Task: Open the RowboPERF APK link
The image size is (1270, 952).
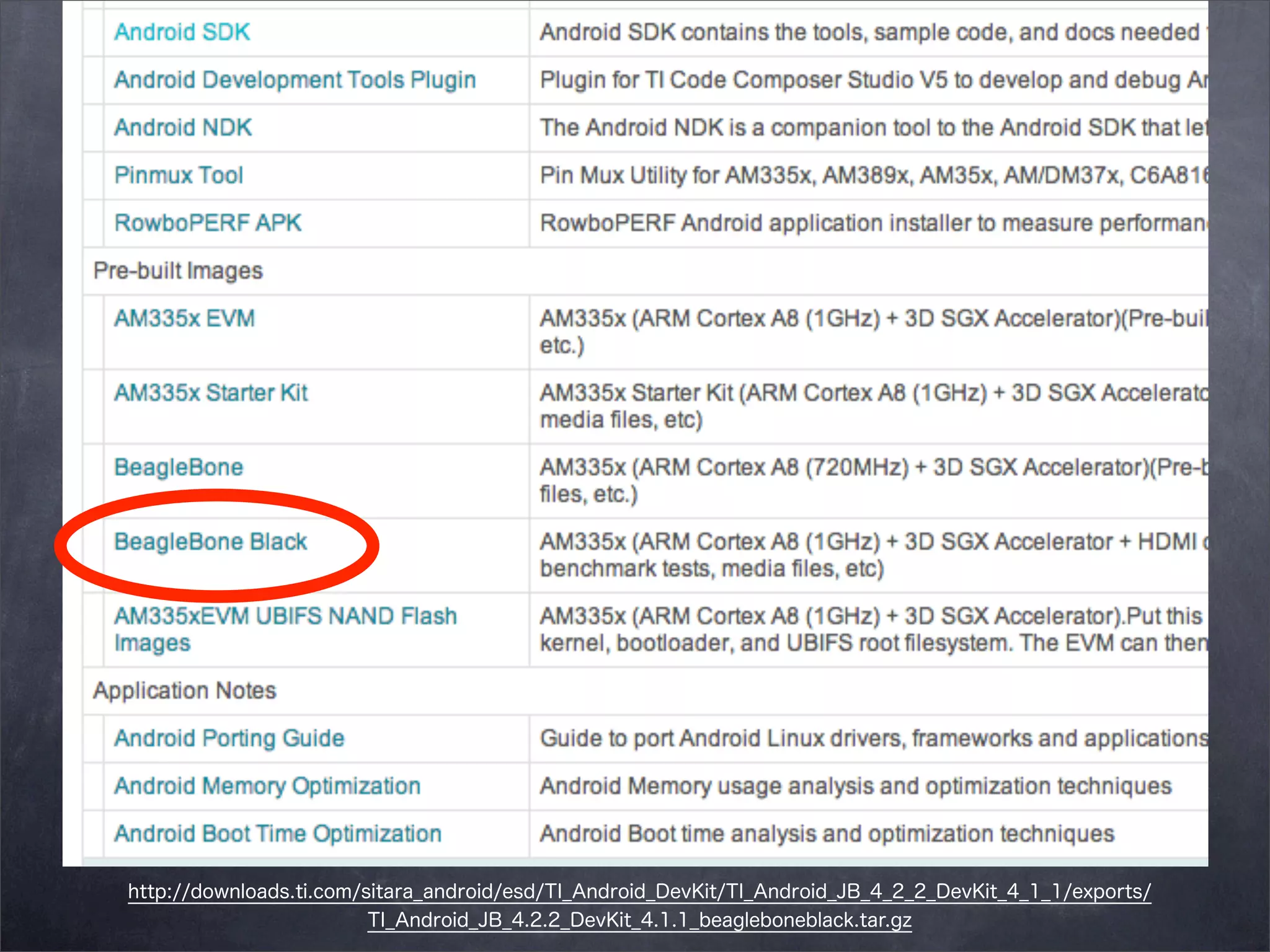Action: pos(208,223)
